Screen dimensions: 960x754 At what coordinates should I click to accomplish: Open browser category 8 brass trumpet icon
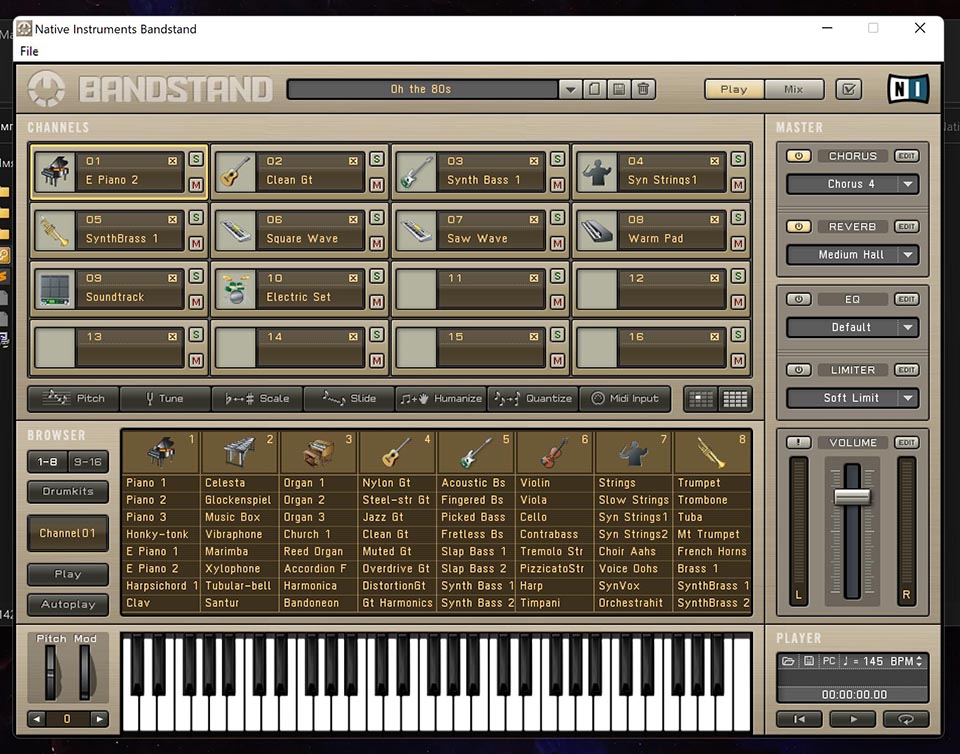click(711, 453)
